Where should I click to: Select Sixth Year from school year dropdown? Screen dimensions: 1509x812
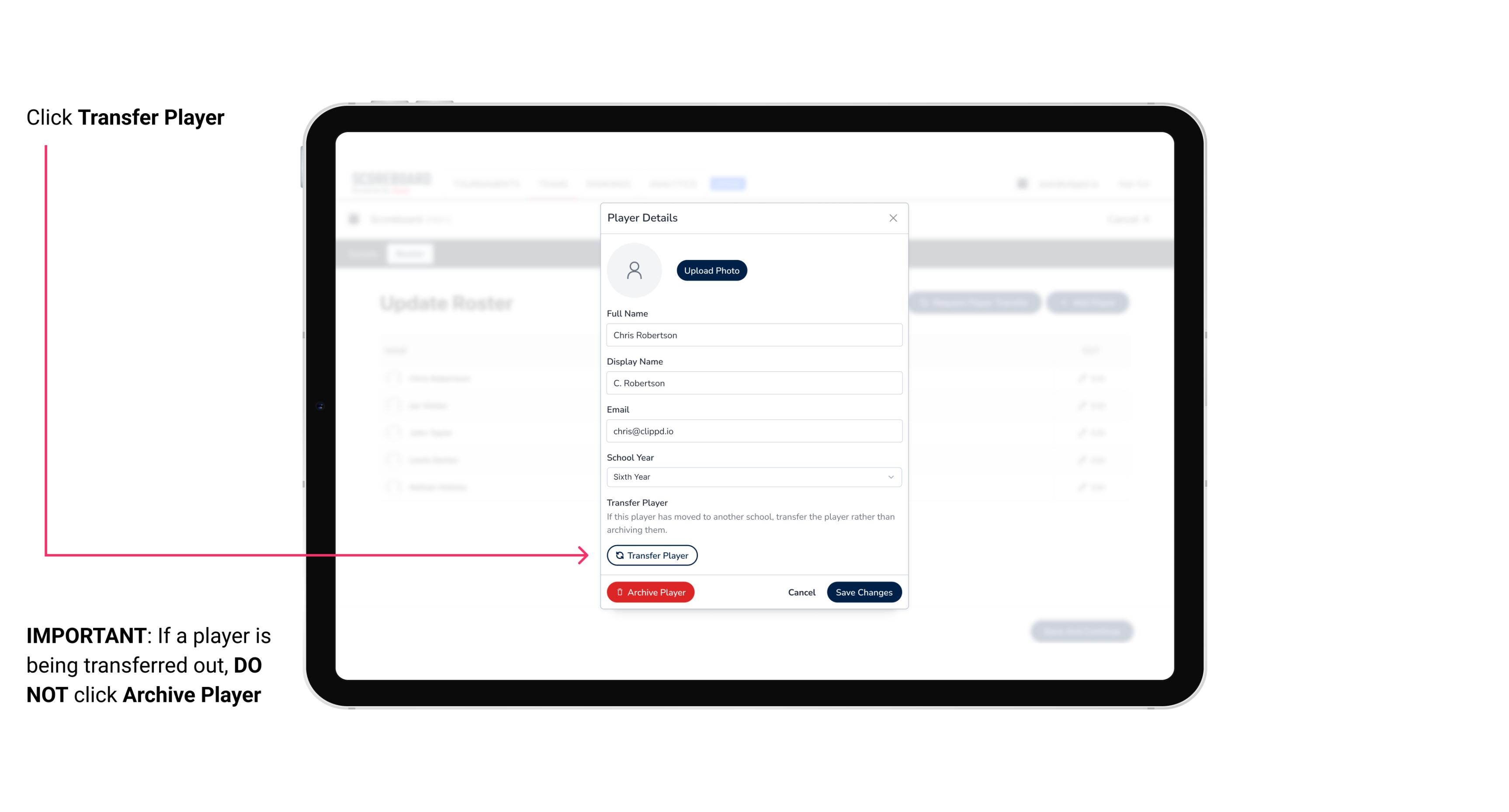click(753, 476)
